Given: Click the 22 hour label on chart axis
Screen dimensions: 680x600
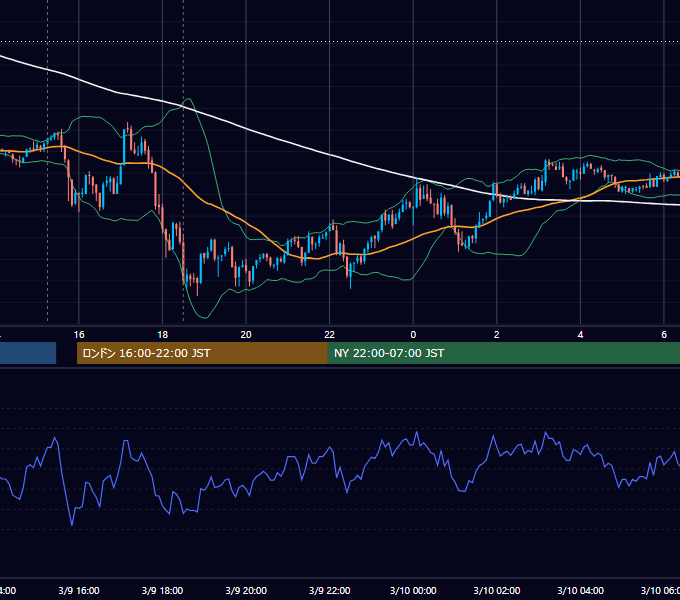Looking at the screenshot, I should coord(330,335).
